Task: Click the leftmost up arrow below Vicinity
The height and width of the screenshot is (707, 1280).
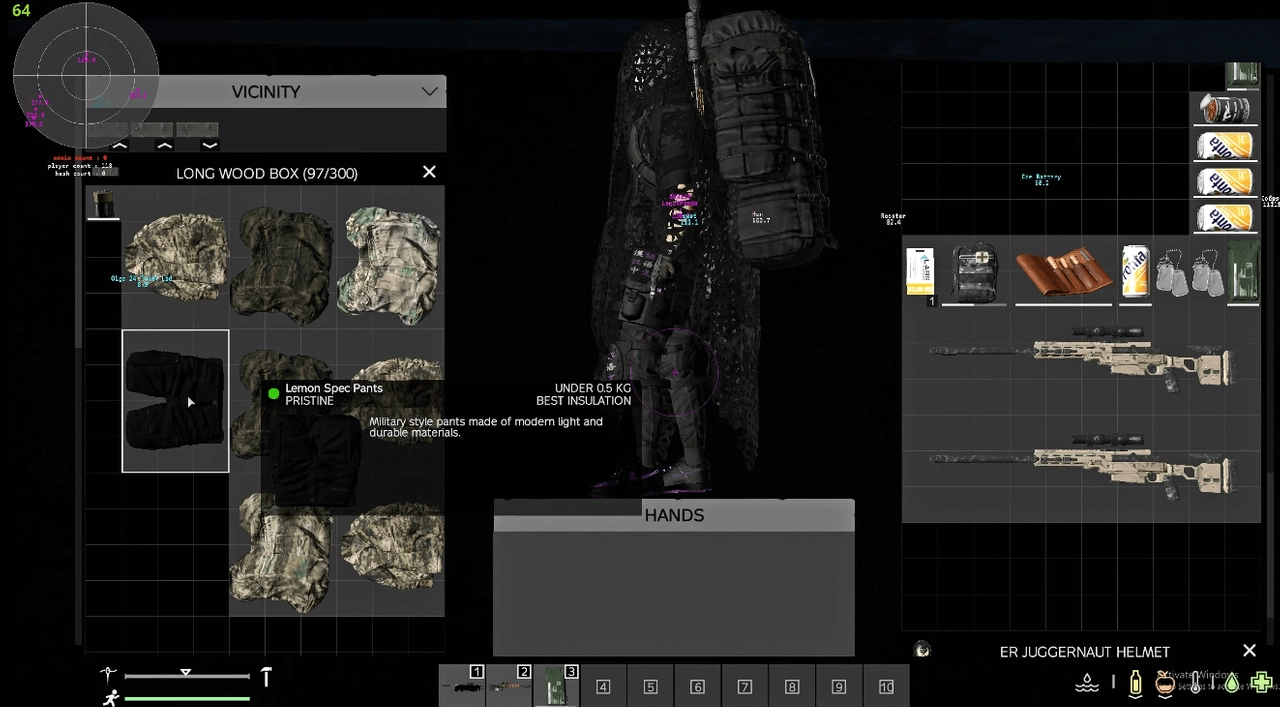Action: [119, 145]
